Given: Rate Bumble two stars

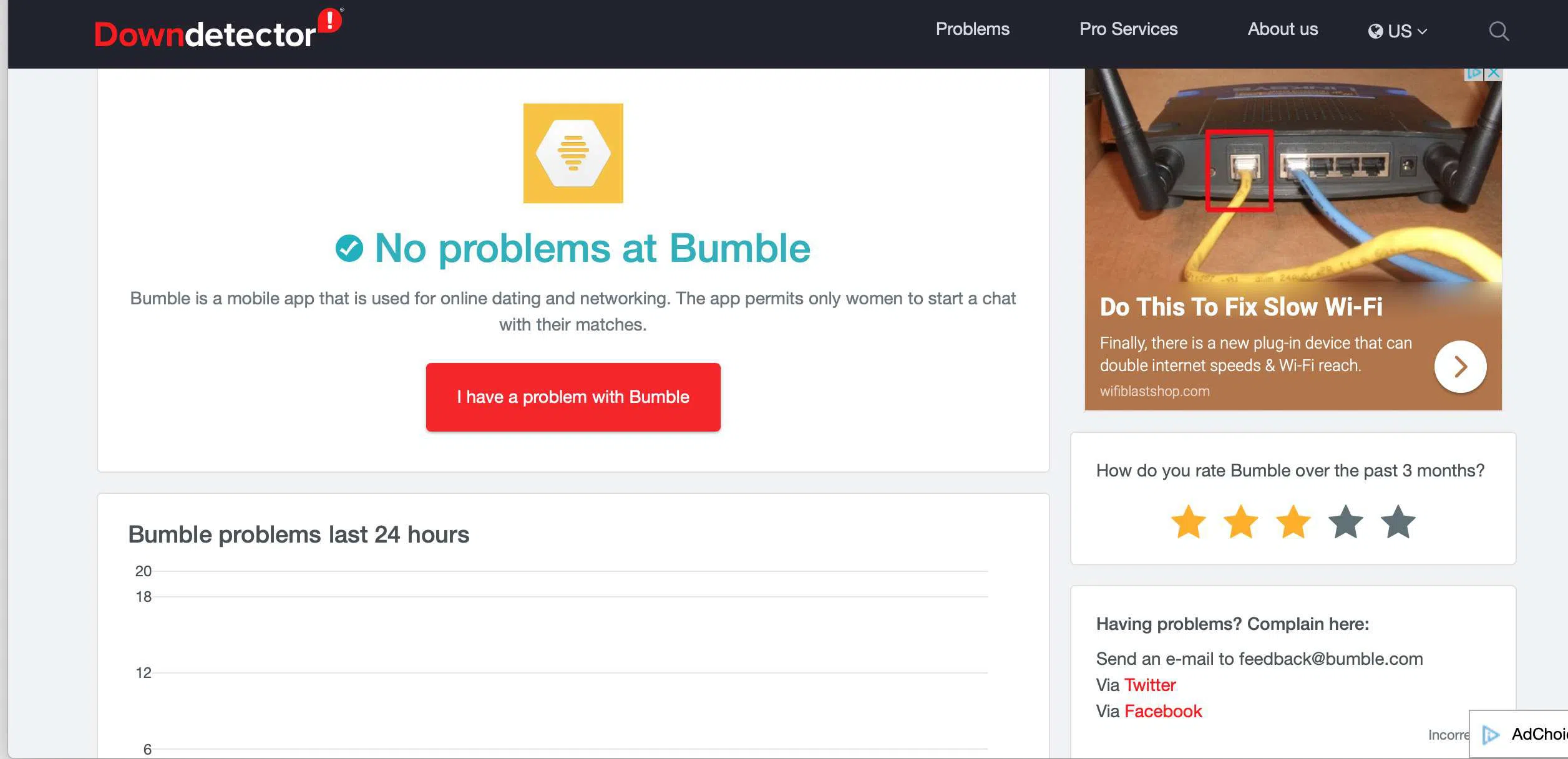Looking at the screenshot, I should tap(1240, 522).
